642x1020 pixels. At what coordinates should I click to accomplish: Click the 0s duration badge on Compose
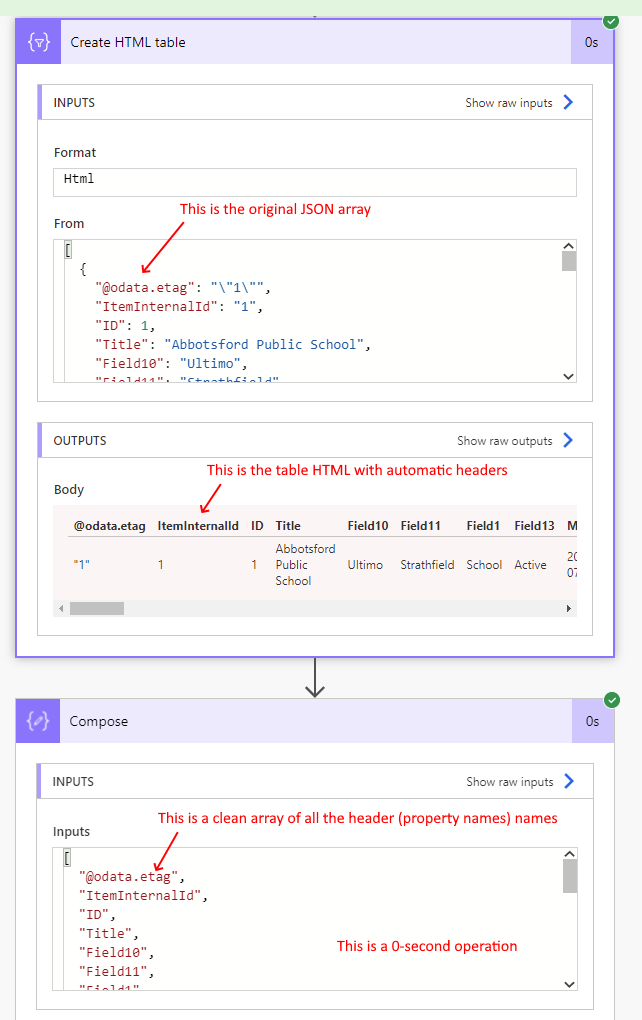(593, 721)
